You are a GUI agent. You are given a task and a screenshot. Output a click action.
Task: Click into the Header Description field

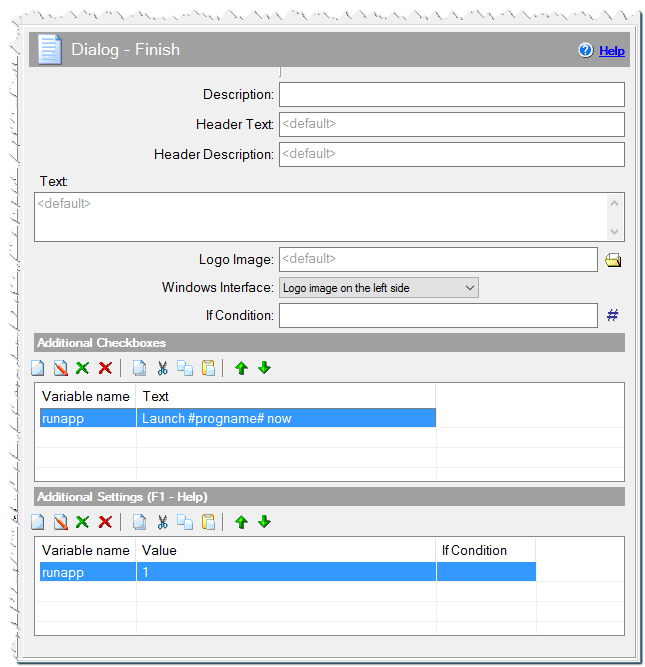click(x=451, y=154)
